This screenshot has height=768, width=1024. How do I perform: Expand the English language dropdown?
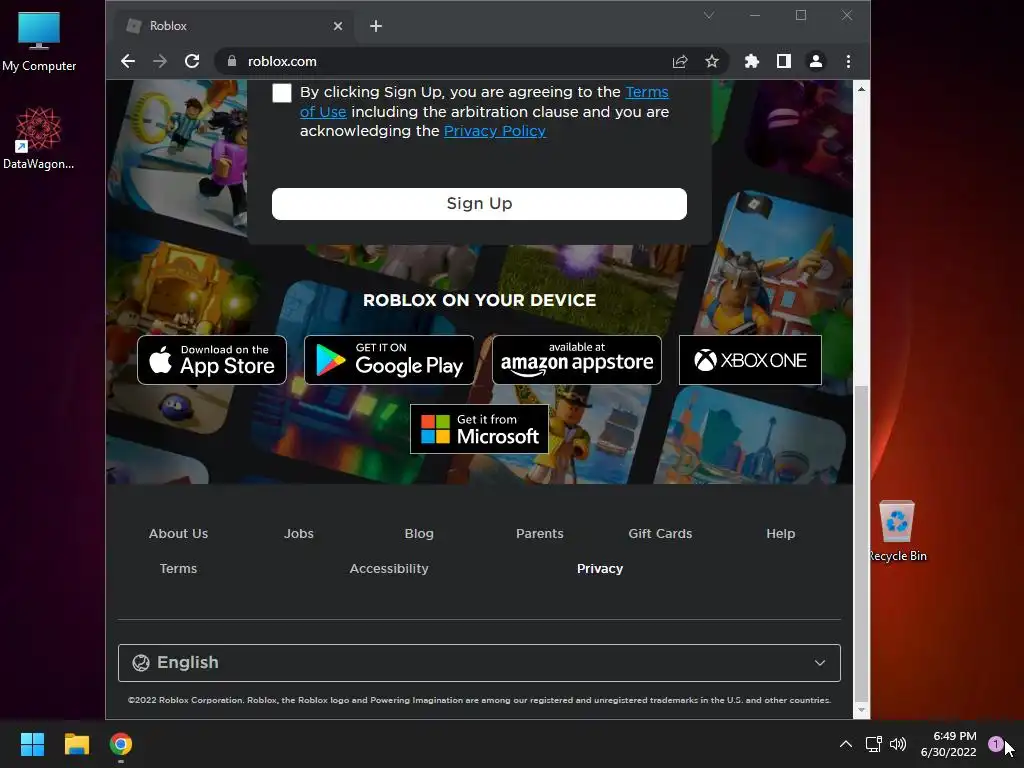(479, 663)
